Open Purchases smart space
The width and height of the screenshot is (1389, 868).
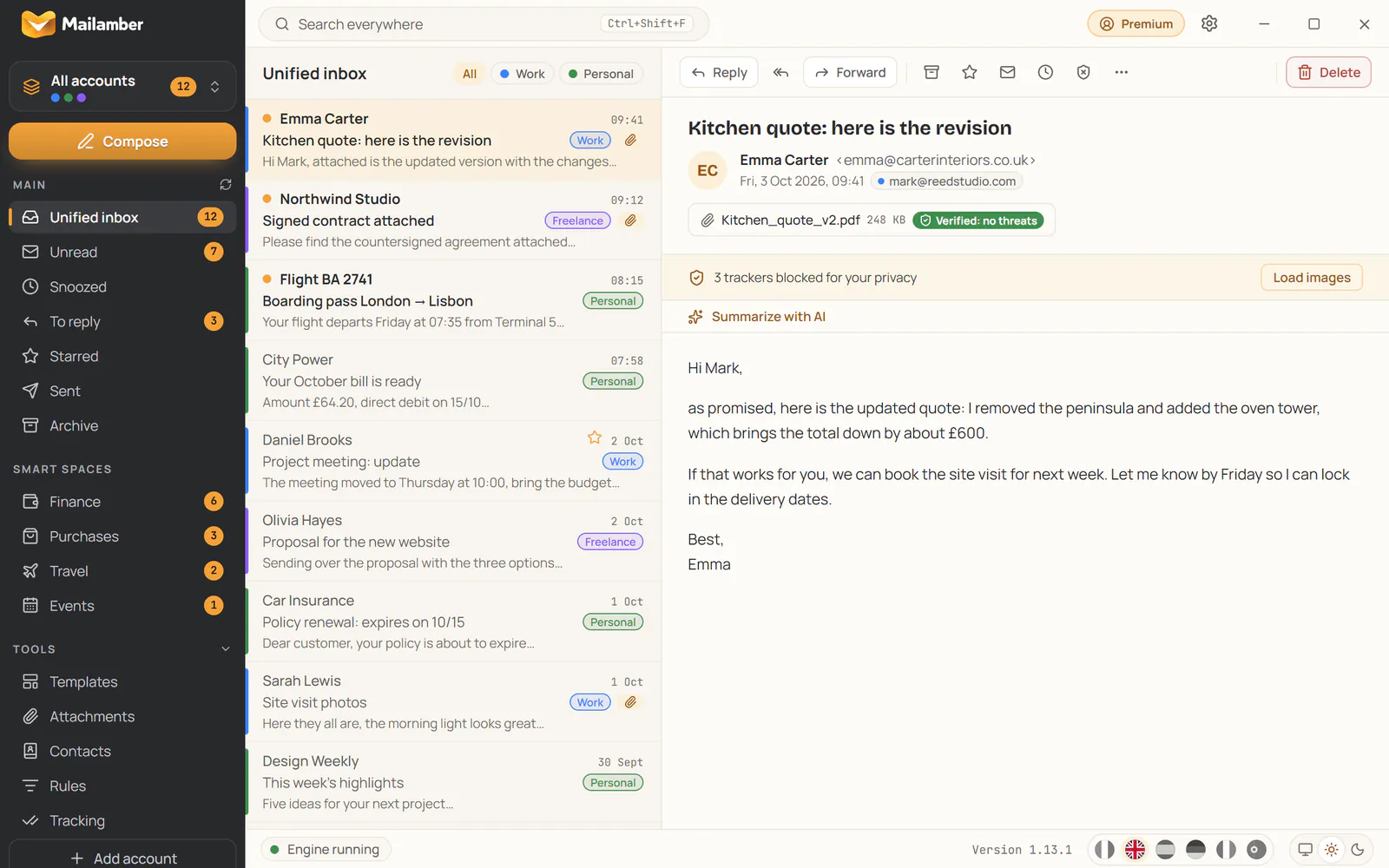(x=122, y=536)
